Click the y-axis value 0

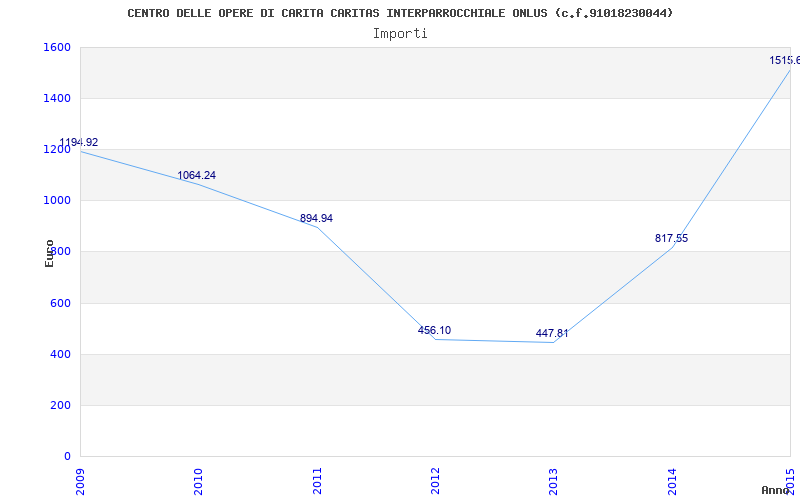tap(67, 456)
